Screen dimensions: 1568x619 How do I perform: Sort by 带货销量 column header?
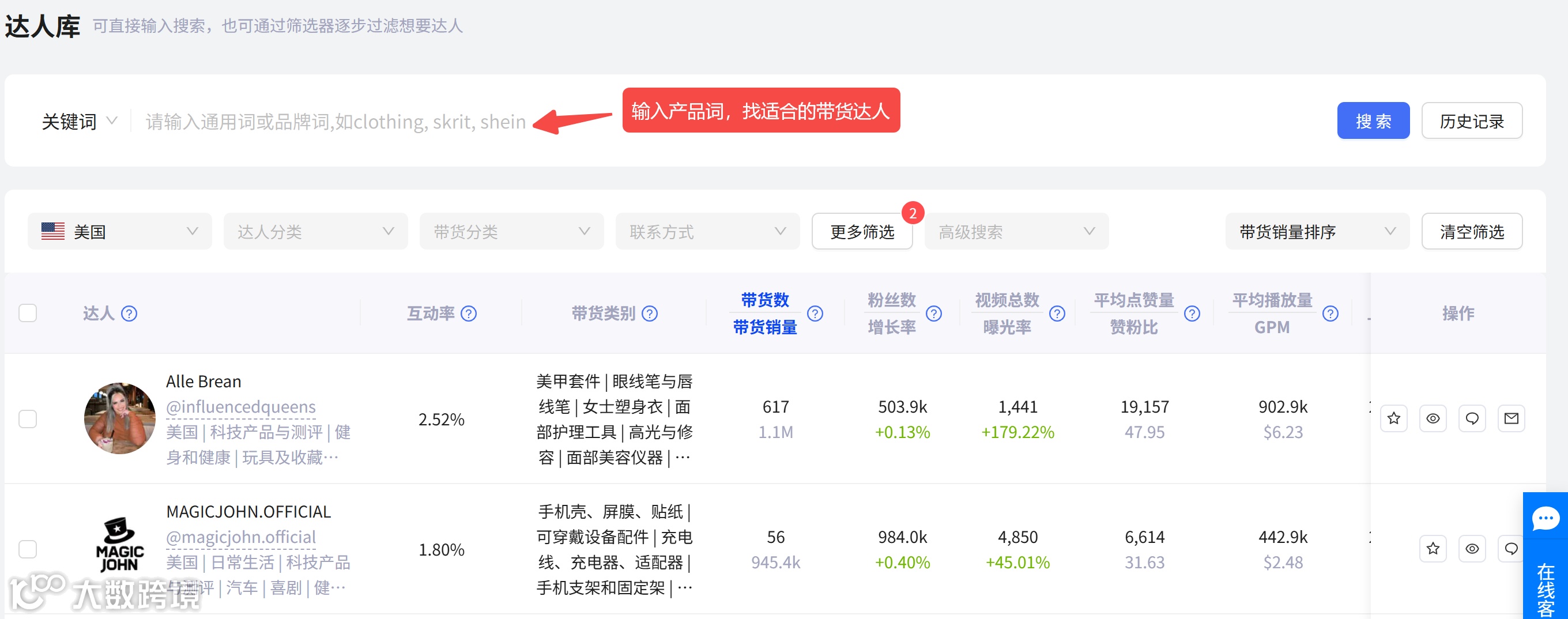click(764, 327)
